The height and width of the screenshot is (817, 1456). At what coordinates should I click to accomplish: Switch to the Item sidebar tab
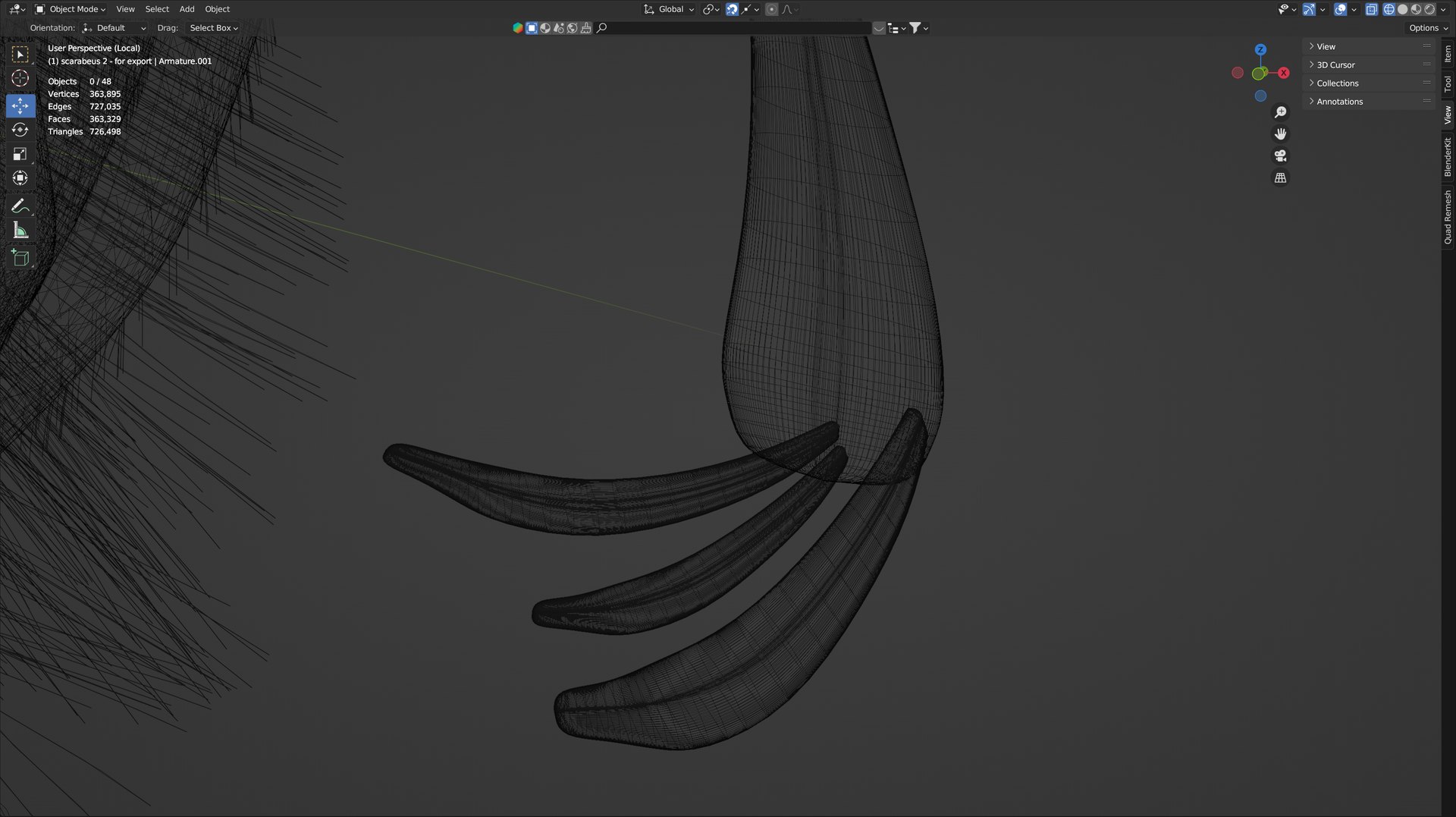click(1448, 54)
